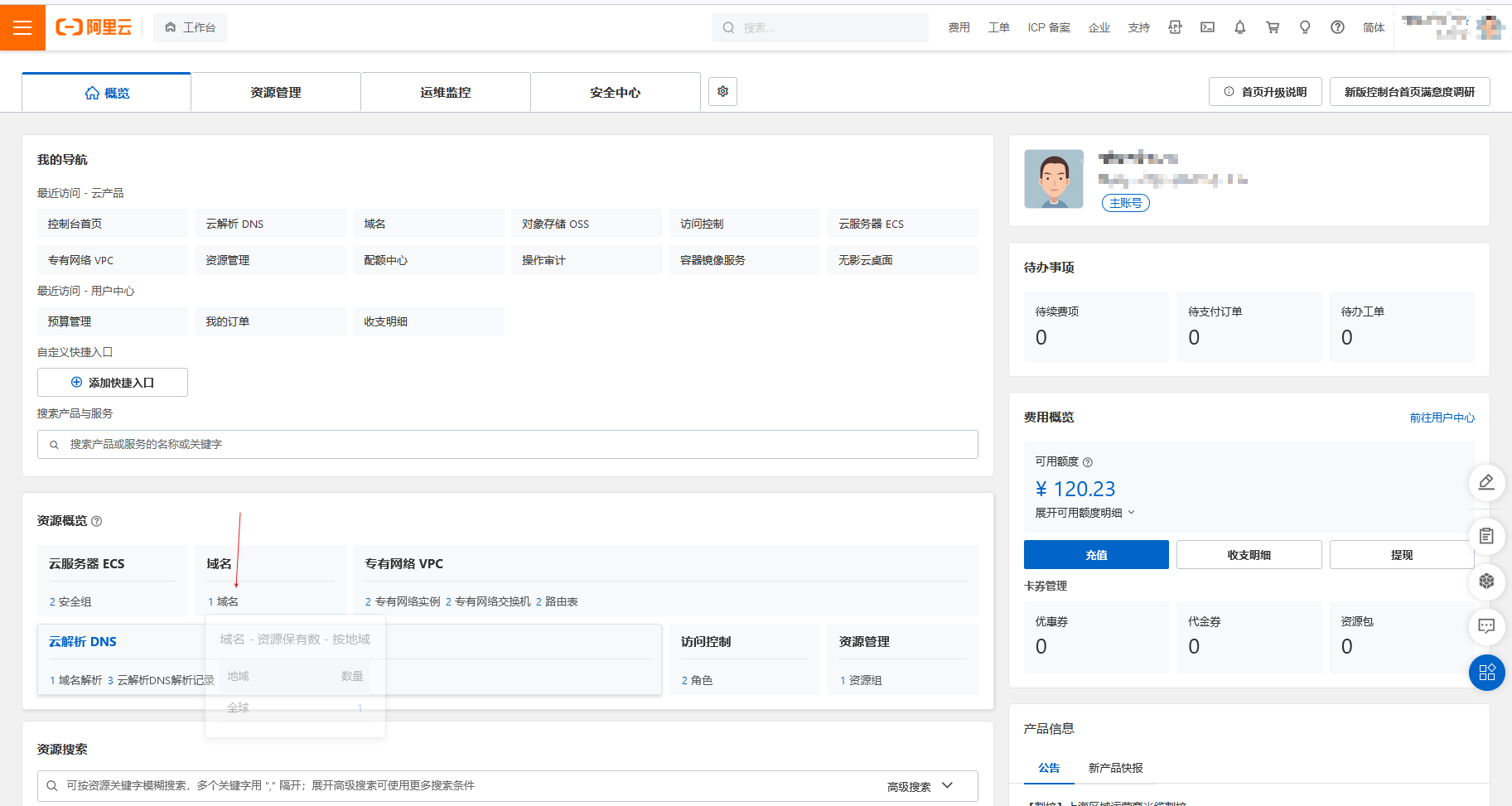Viewport: 1512px width, 806px height.
Task: Open 对象存储 OSS shortcut
Action: (x=587, y=224)
